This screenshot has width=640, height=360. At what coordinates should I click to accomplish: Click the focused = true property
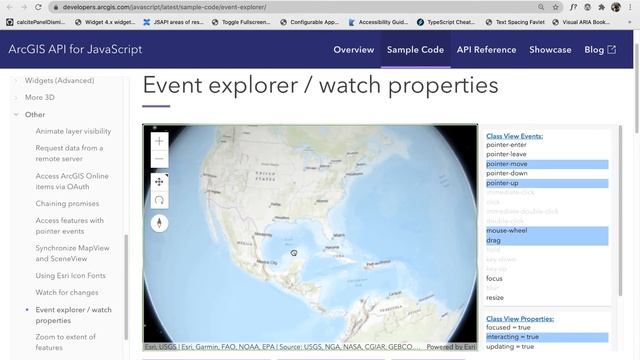(x=508, y=327)
